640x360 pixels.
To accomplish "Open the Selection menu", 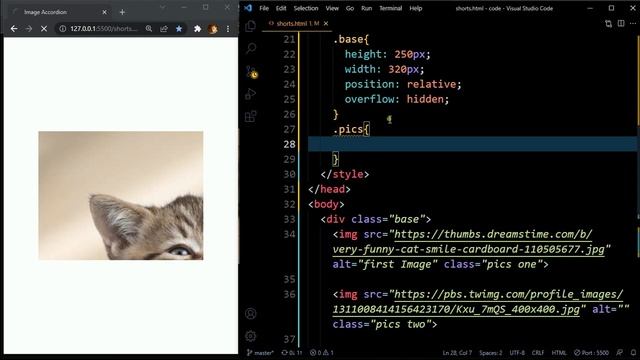I will tap(306, 8).
